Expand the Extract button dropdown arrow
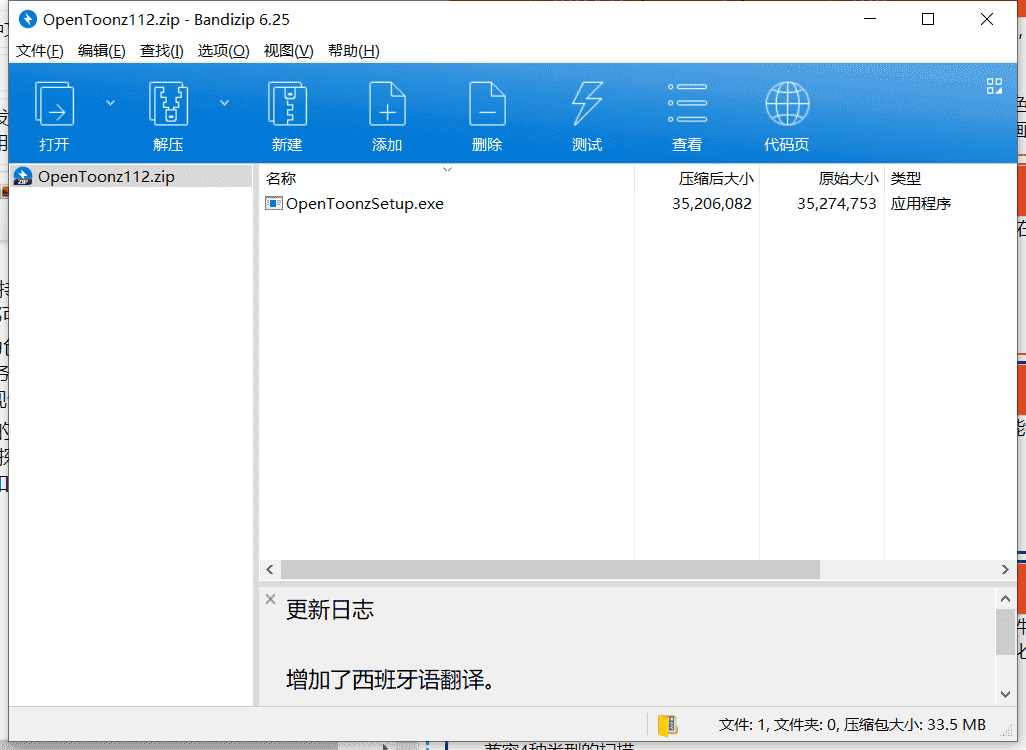The height and width of the screenshot is (750, 1026). pyautogui.click(x=224, y=103)
